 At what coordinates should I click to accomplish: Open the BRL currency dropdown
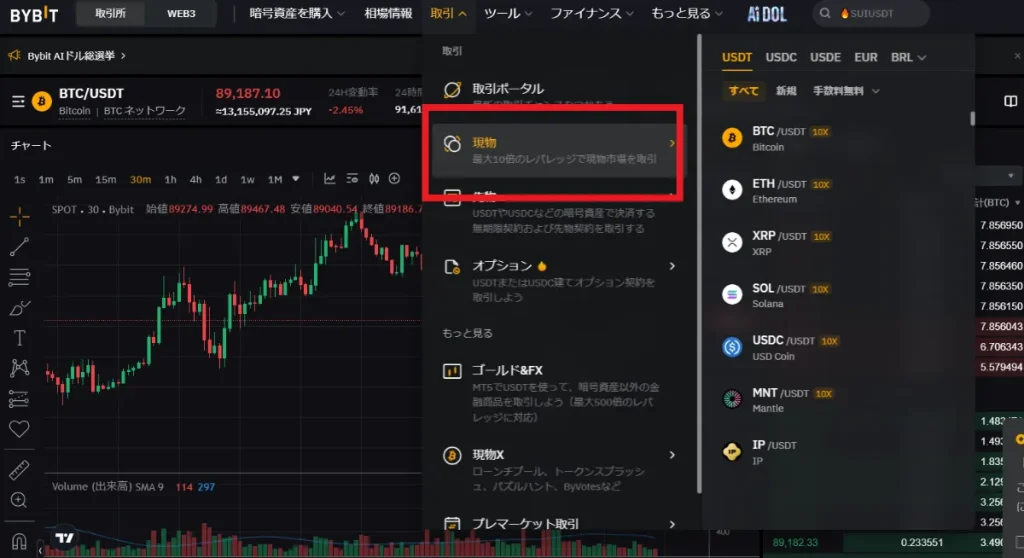(x=908, y=57)
